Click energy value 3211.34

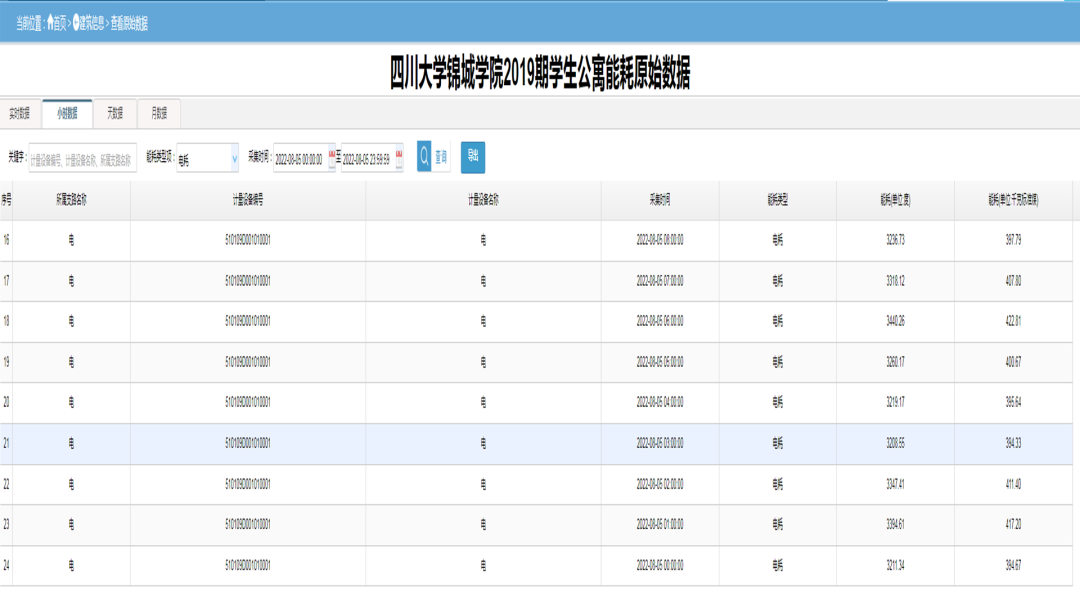895,565
